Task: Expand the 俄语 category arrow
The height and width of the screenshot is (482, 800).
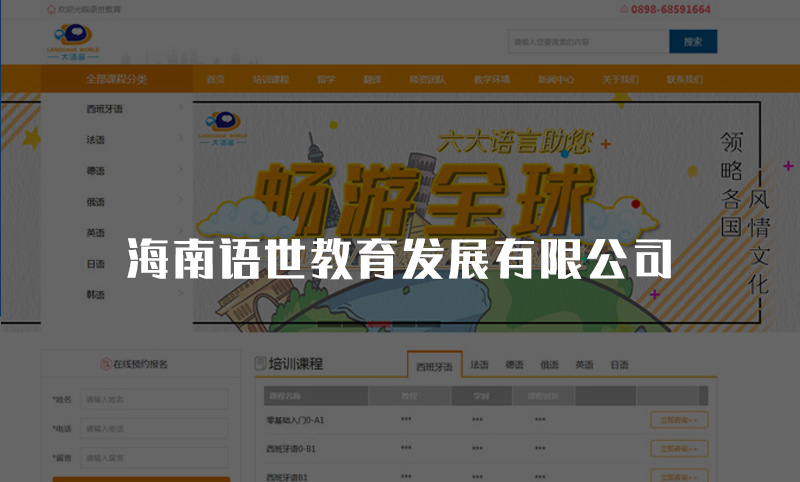Action: pos(180,201)
